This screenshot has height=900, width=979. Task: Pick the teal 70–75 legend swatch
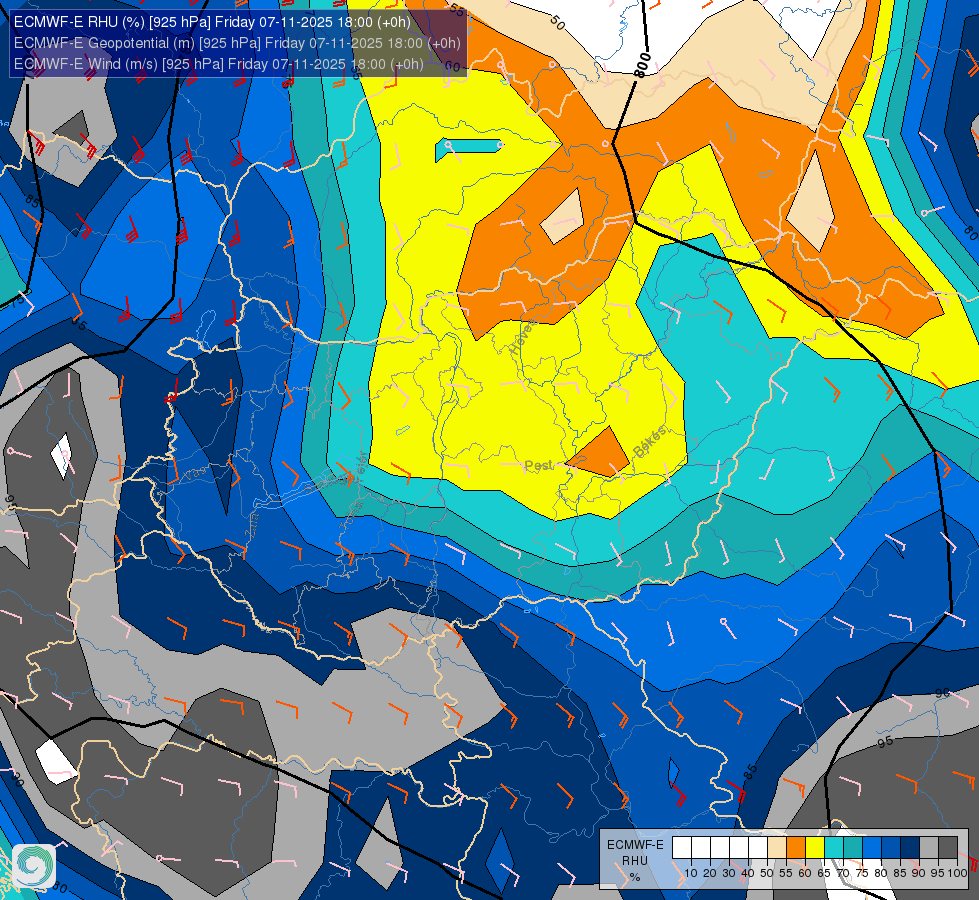[854, 847]
